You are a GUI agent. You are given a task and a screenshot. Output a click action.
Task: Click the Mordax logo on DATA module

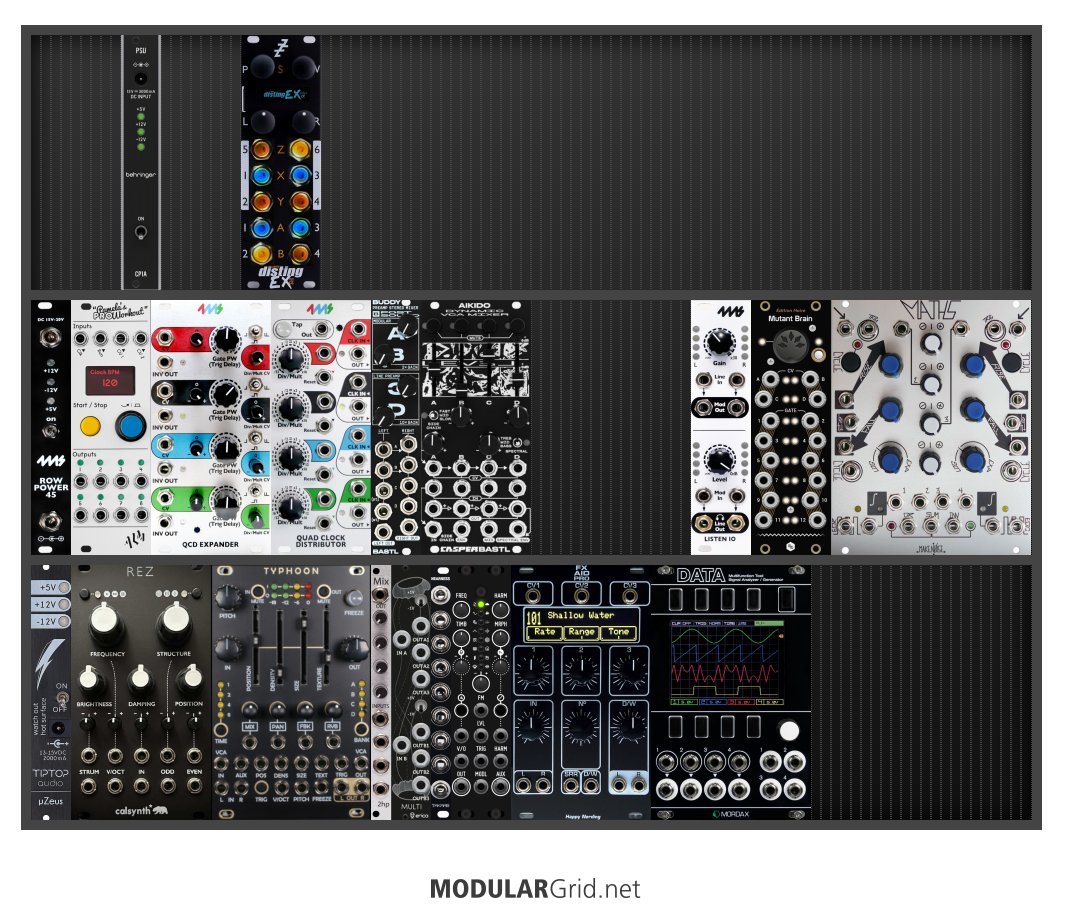(x=731, y=814)
